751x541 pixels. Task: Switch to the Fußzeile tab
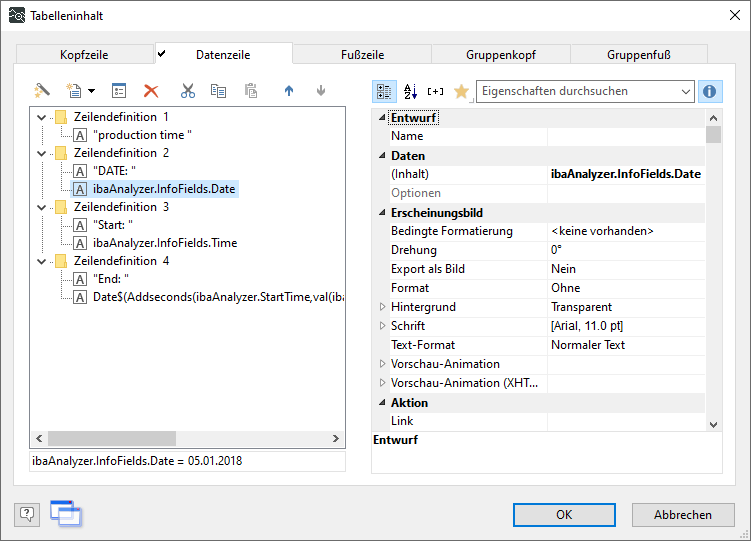click(x=363, y=55)
